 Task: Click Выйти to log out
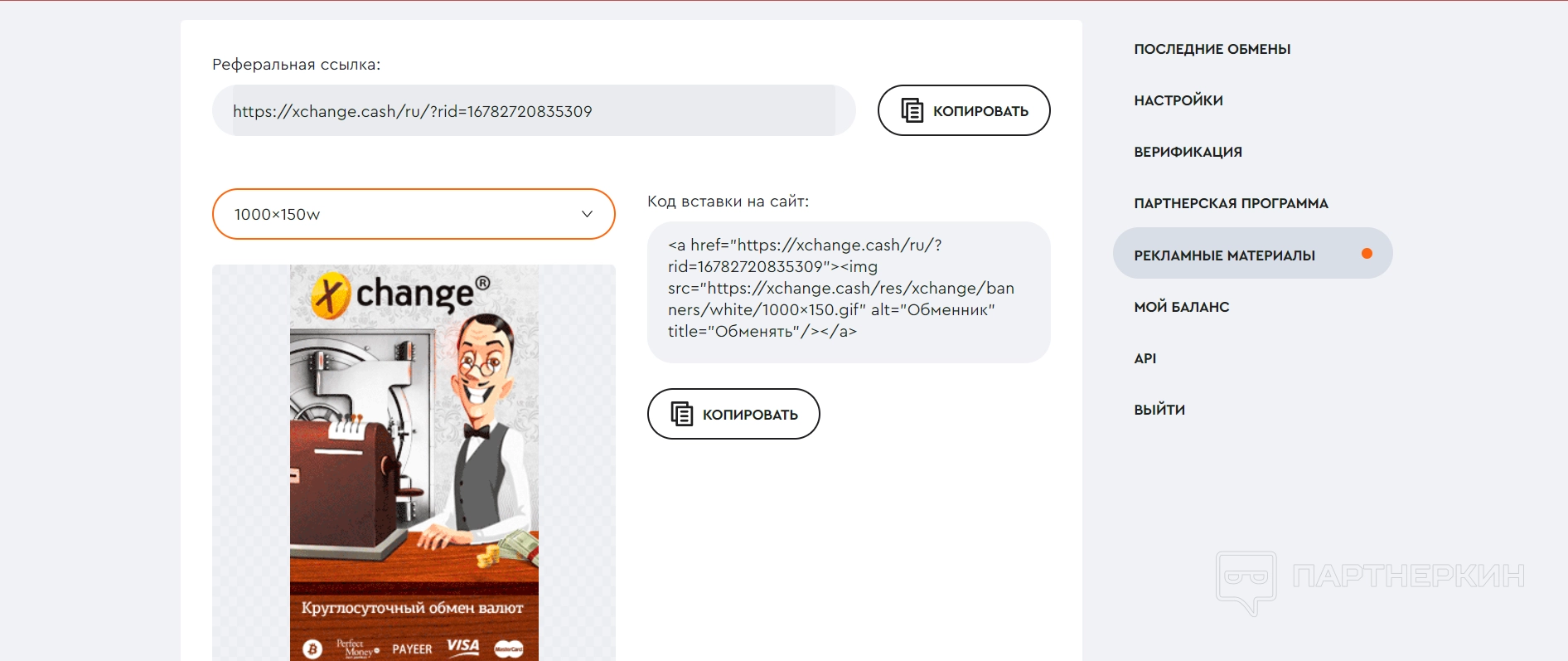click(1159, 410)
